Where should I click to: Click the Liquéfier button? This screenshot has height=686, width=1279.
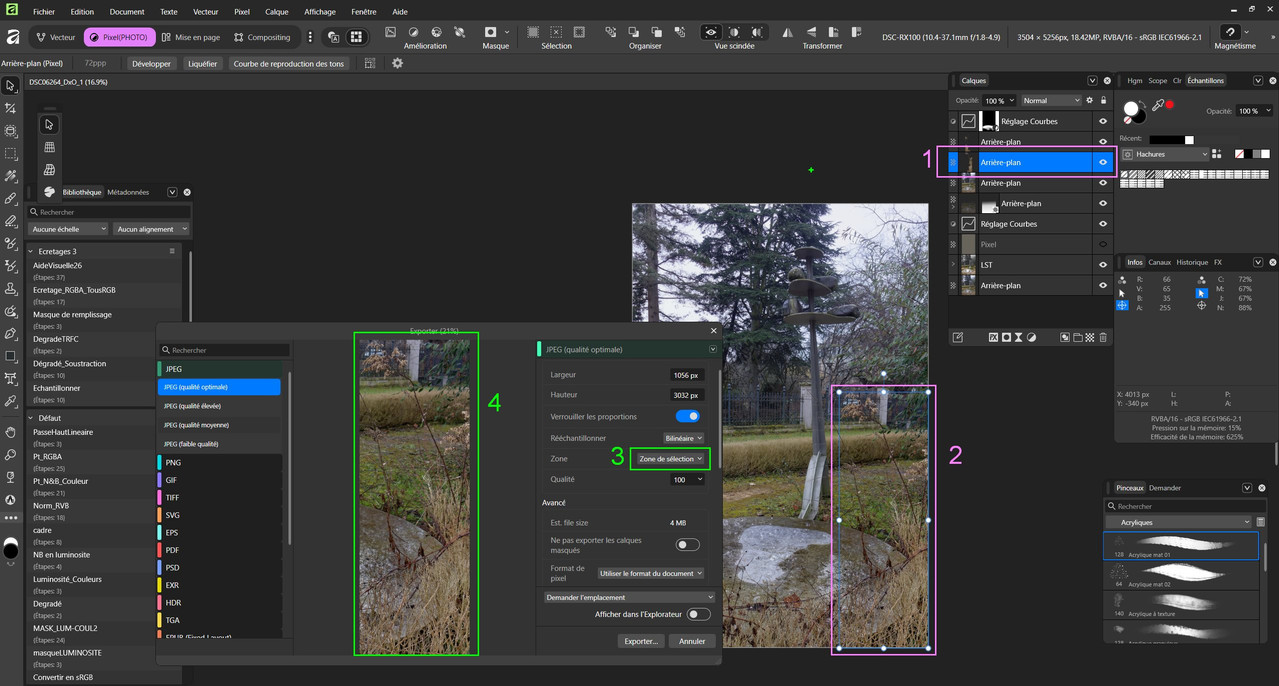pyautogui.click(x=202, y=63)
